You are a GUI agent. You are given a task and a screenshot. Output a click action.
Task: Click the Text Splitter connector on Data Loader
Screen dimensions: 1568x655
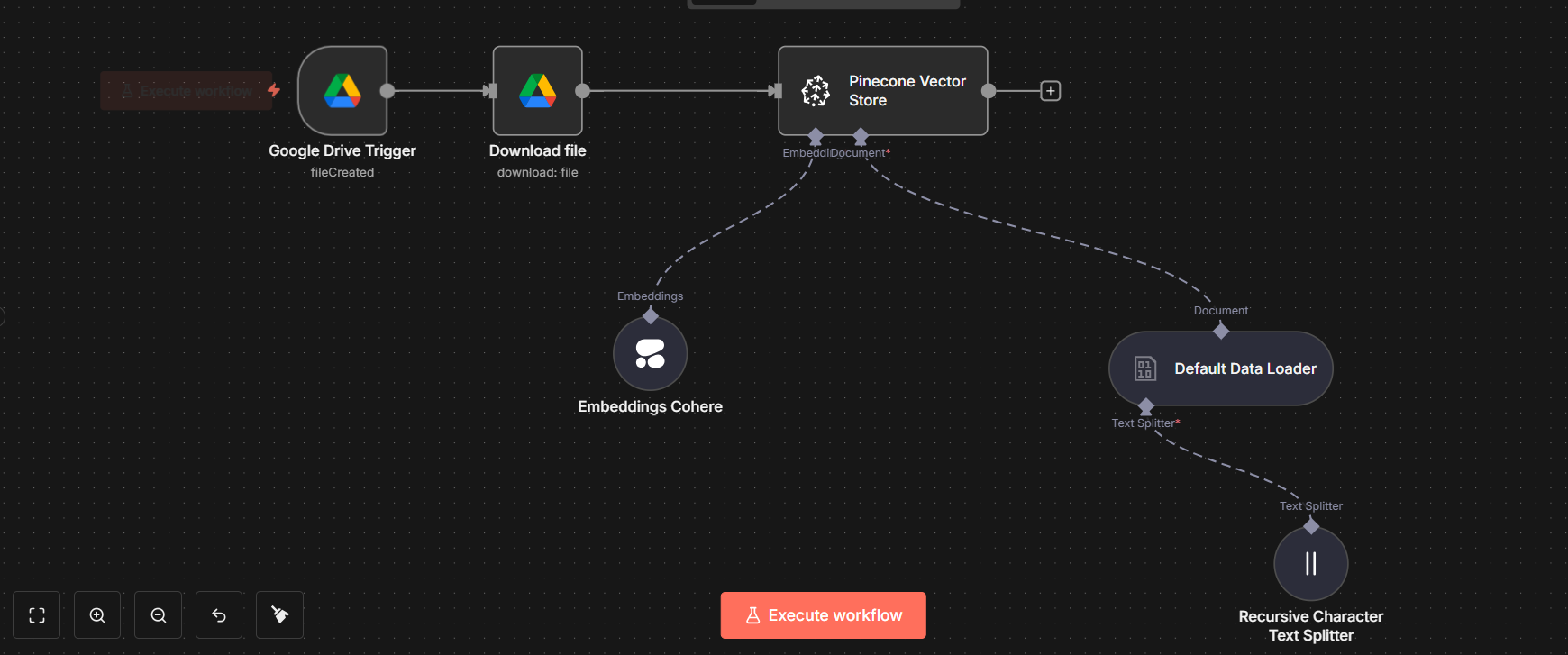click(1145, 406)
